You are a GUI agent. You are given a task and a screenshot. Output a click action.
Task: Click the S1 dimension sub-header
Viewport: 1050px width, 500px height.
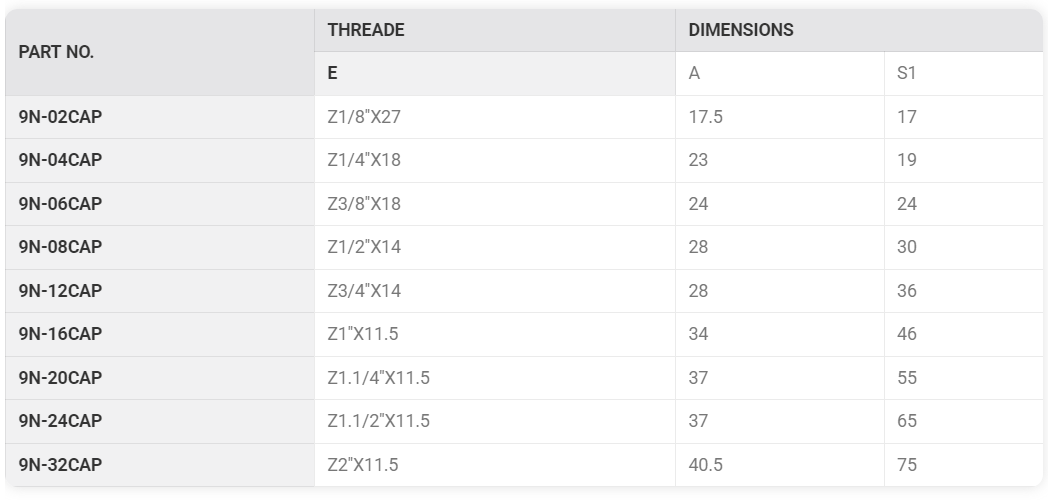[x=964, y=74]
